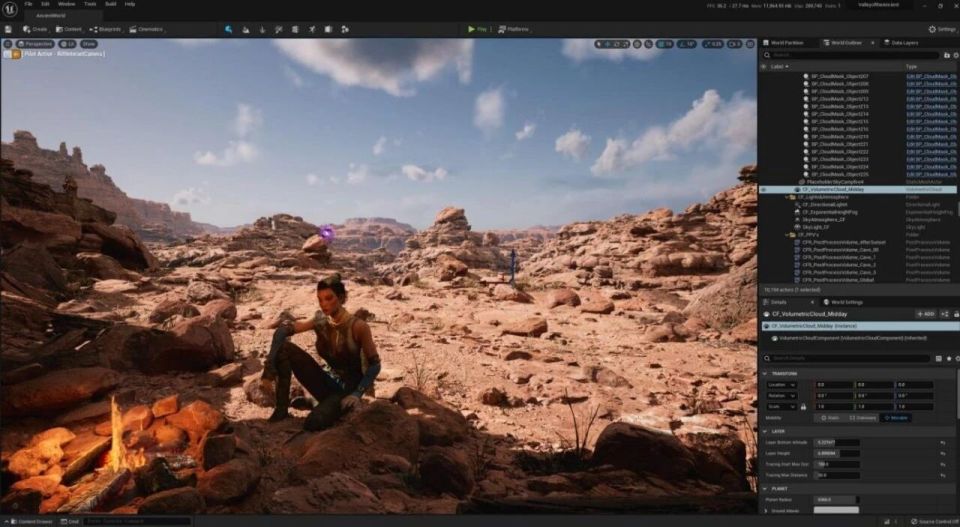
Task: Adjust the Layer Bottom Altitude slider
Action: tap(837, 443)
